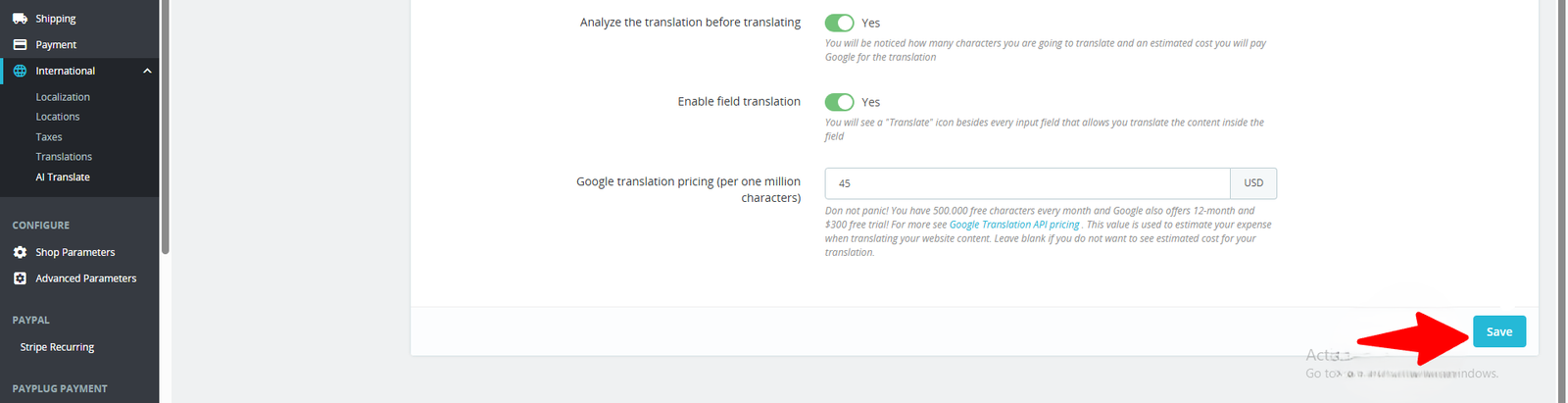
Task: Click the Shipping truck icon
Action: tap(20, 19)
